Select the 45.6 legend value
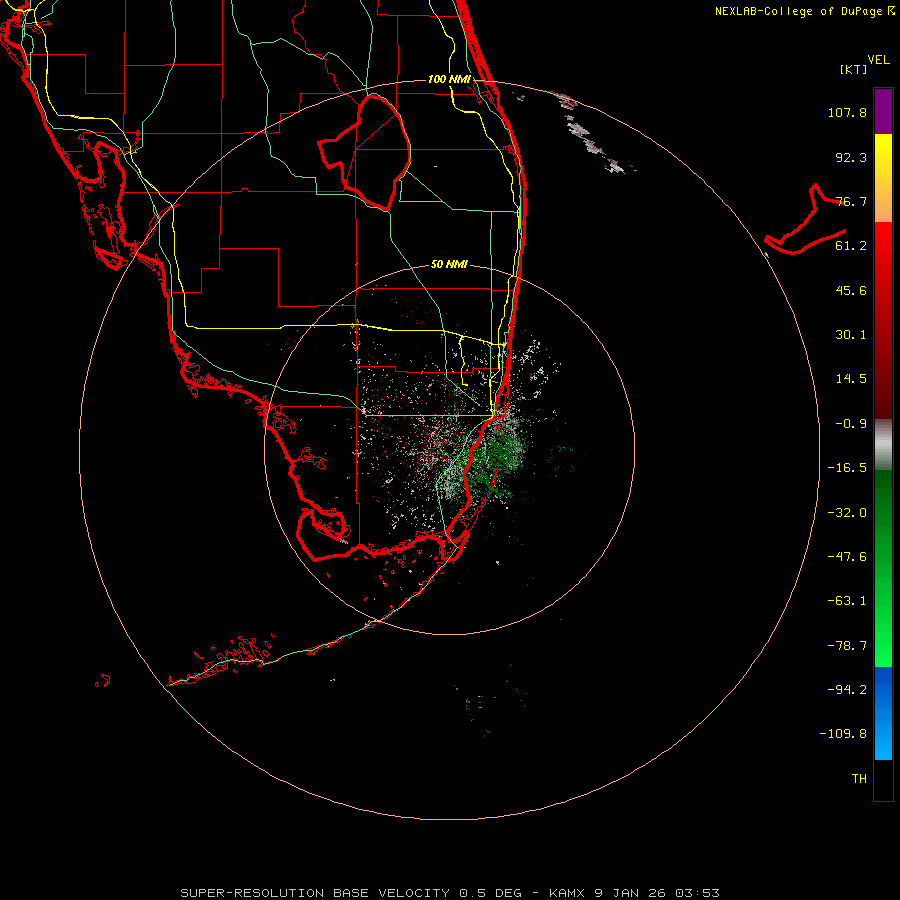This screenshot has width=900, height=900. pyautogui.click(x=851, y=290)
